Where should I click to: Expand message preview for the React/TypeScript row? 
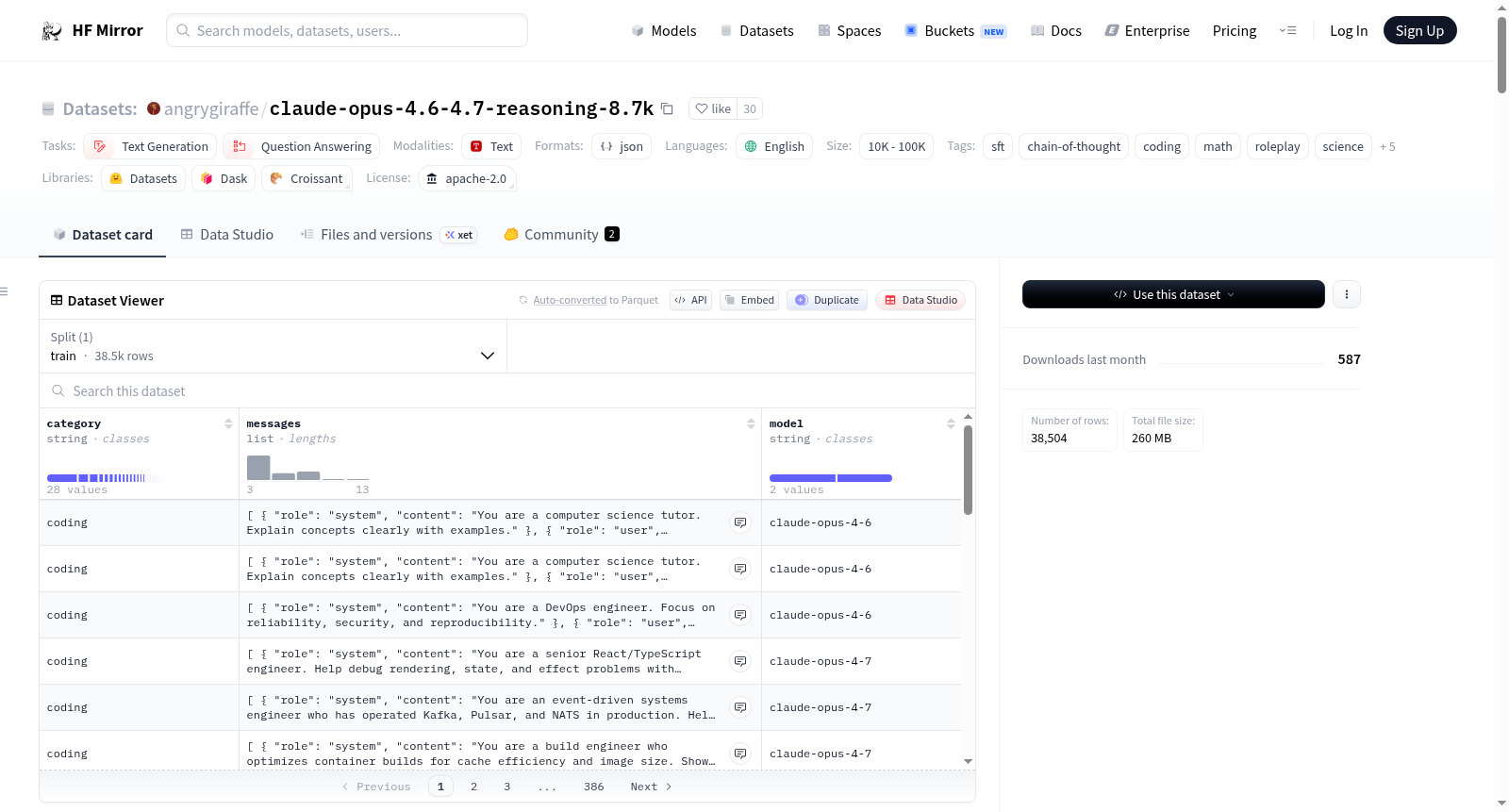(x=740, y=661)
